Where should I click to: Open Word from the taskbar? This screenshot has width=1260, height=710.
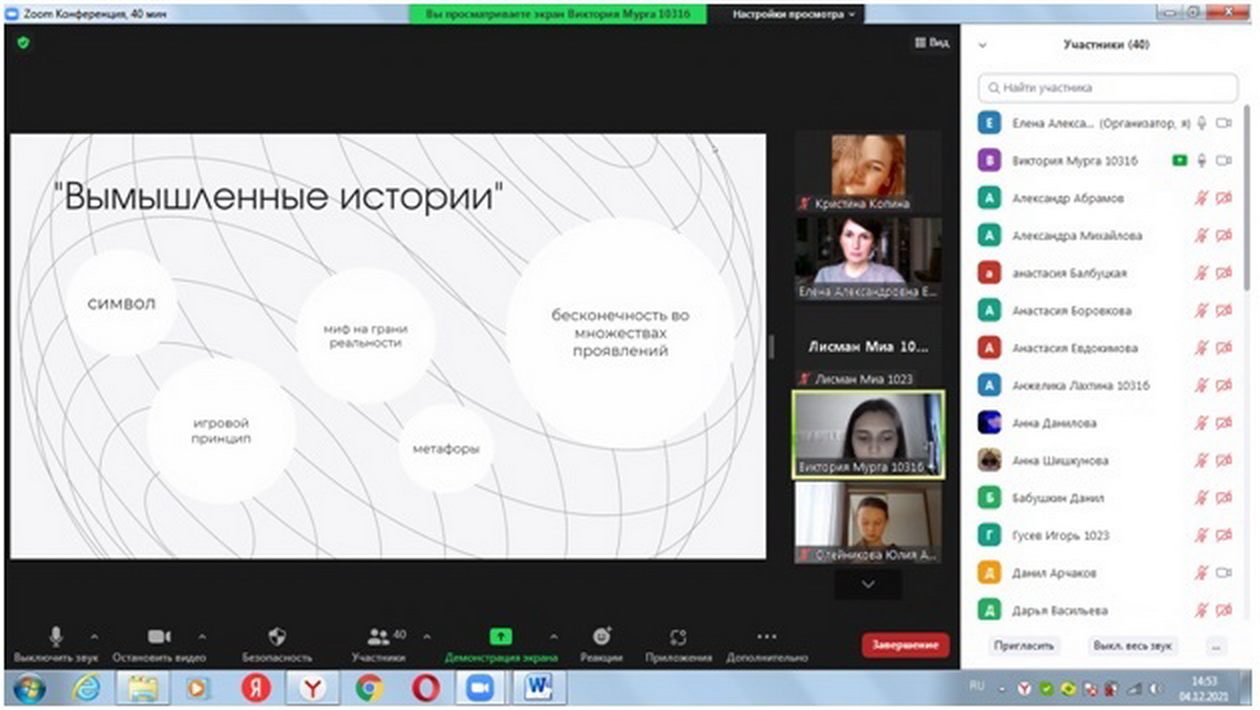point(540,688)
